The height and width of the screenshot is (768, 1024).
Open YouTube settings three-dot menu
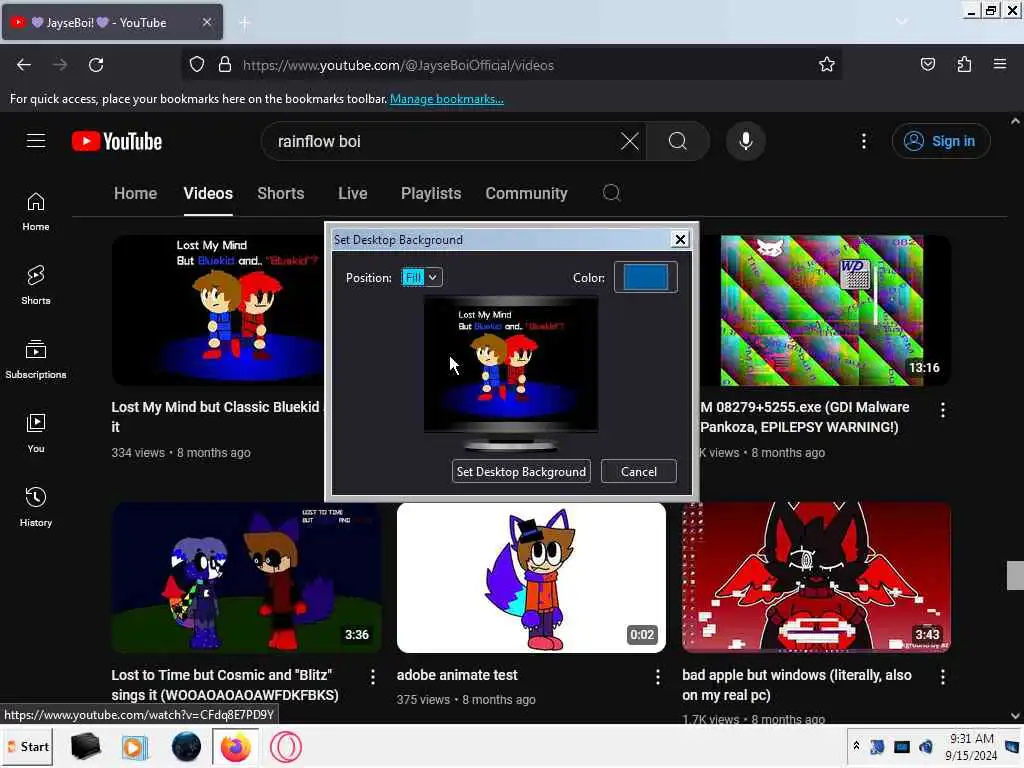[863, 141]
